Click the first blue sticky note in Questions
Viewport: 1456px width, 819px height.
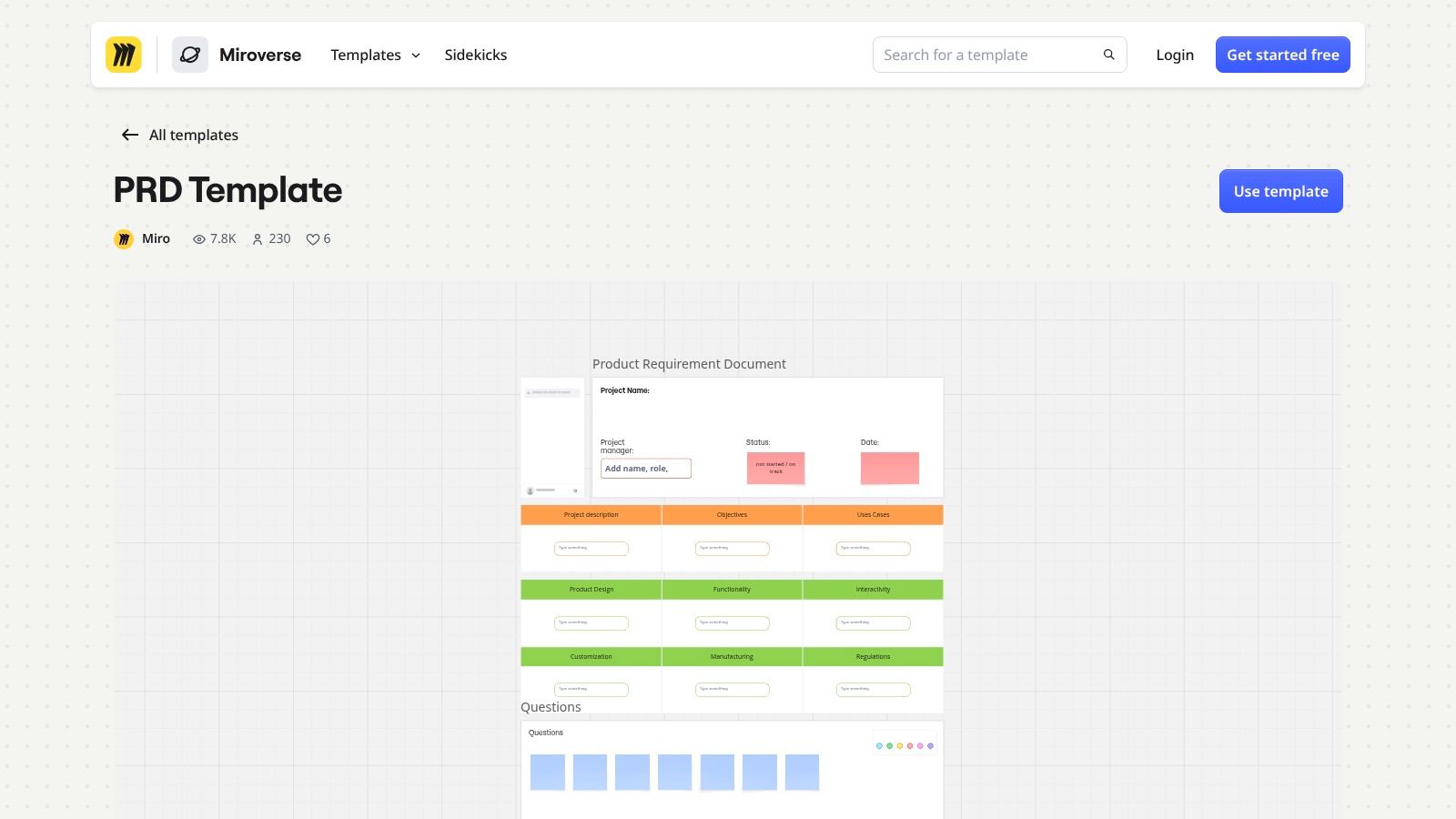[547, 772]
